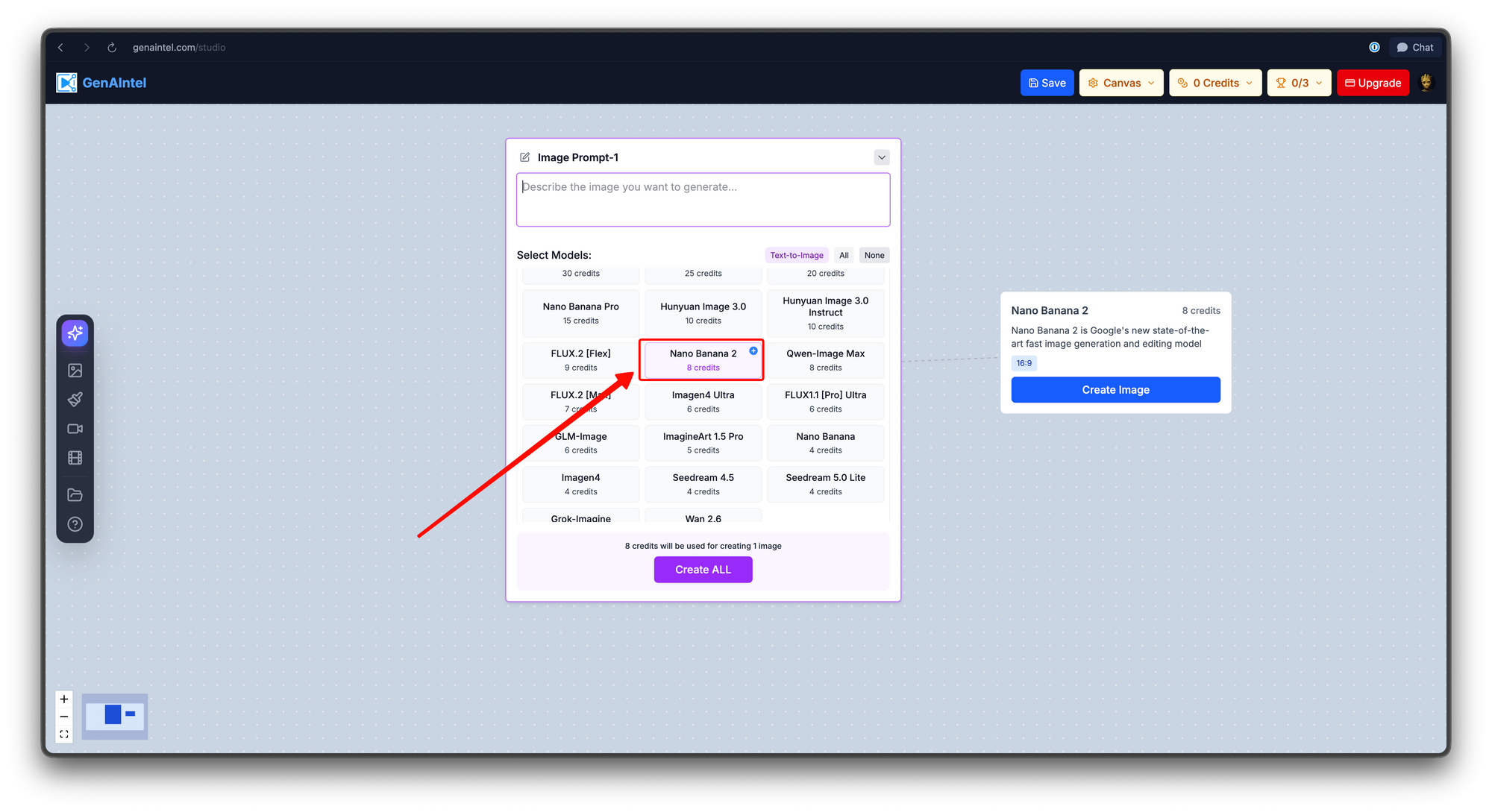Image resolution: width=1492 pixels, height=812 pixels.
Task: Open the password manager extension icon
Action: pos(1374,47)
